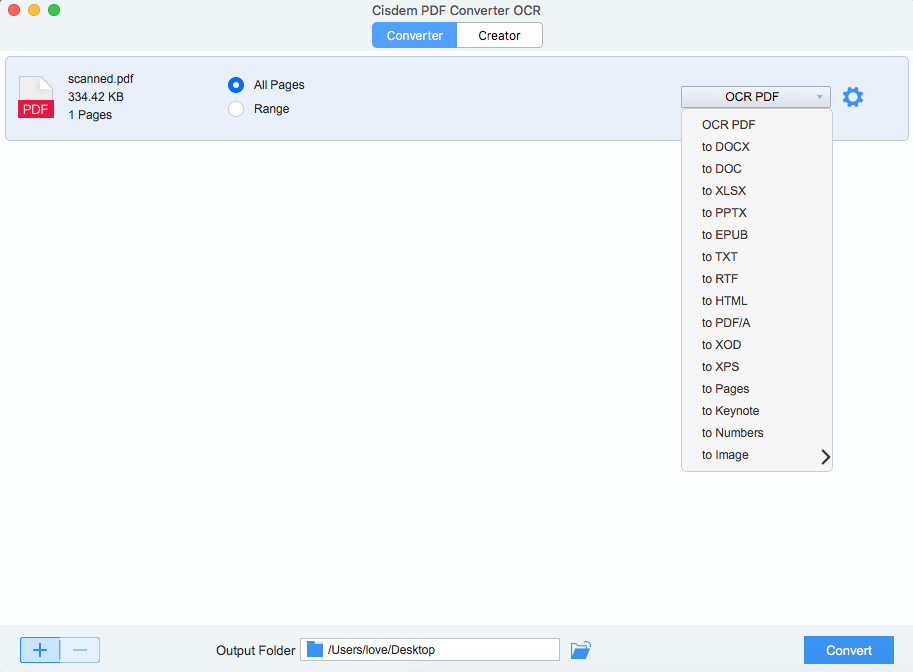Open output folder browse icon
This screenshot has height=672, width=913.
[581, 650]
